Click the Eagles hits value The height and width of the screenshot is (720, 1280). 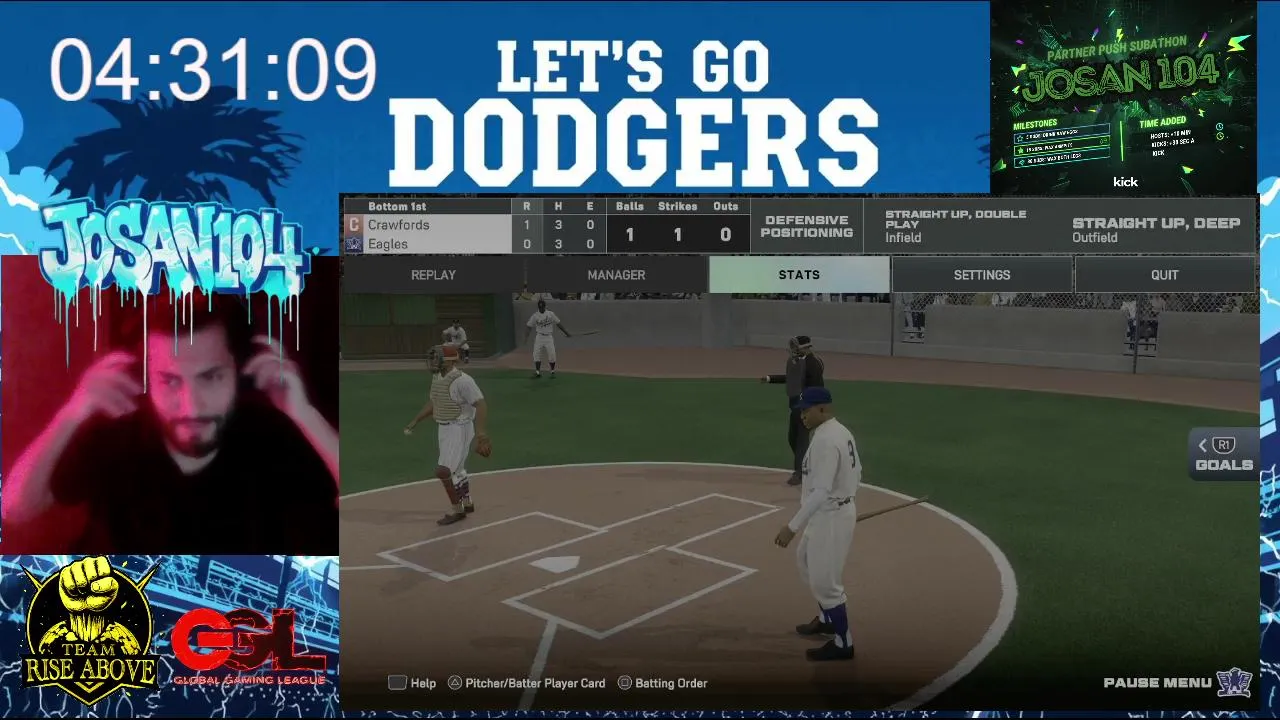pos(558,244)
